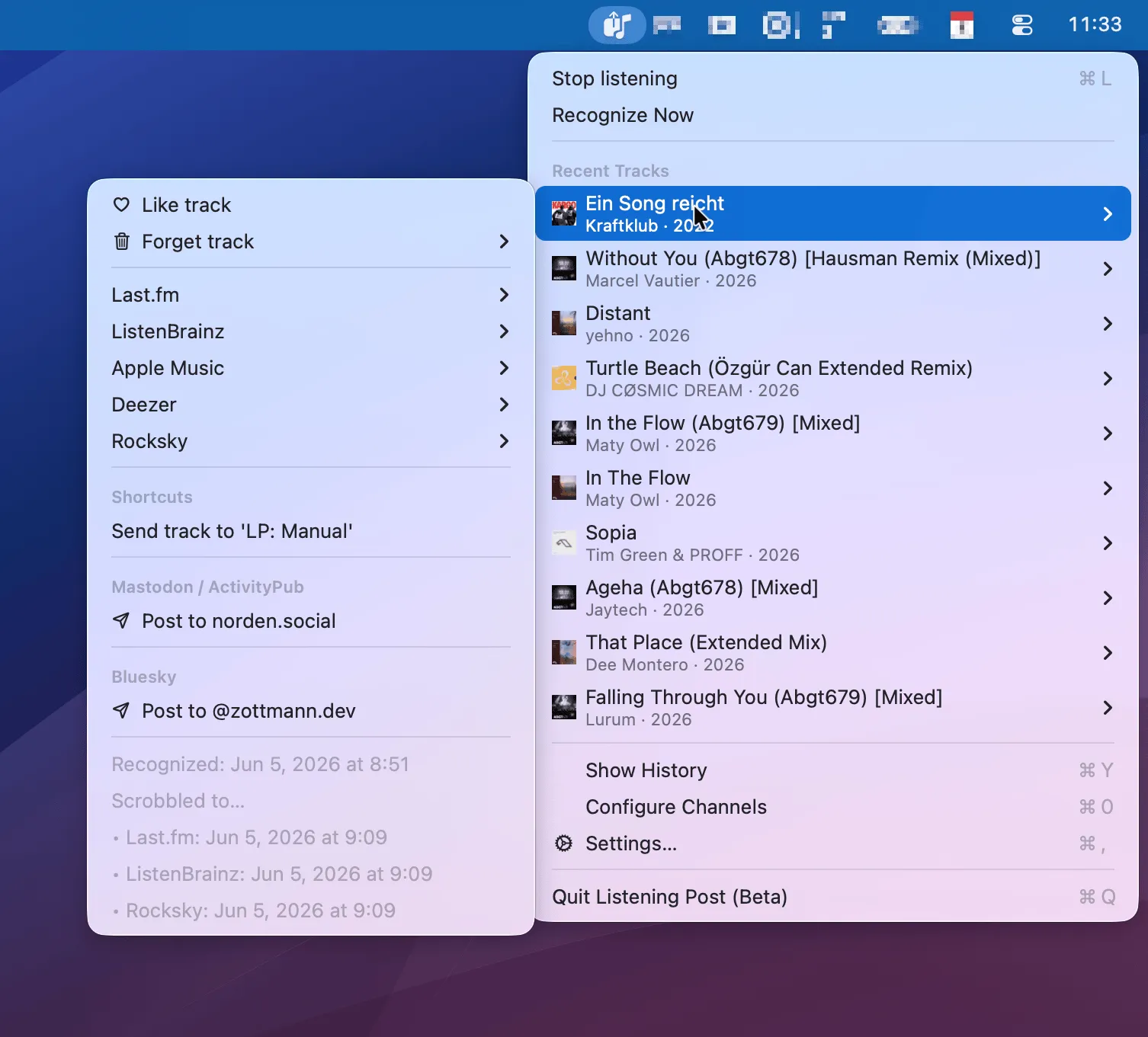Screen dimensions: 1148x1037
Task: Select the track Ageha (Abgt678) [Mixed]
Action: point(833,598)
